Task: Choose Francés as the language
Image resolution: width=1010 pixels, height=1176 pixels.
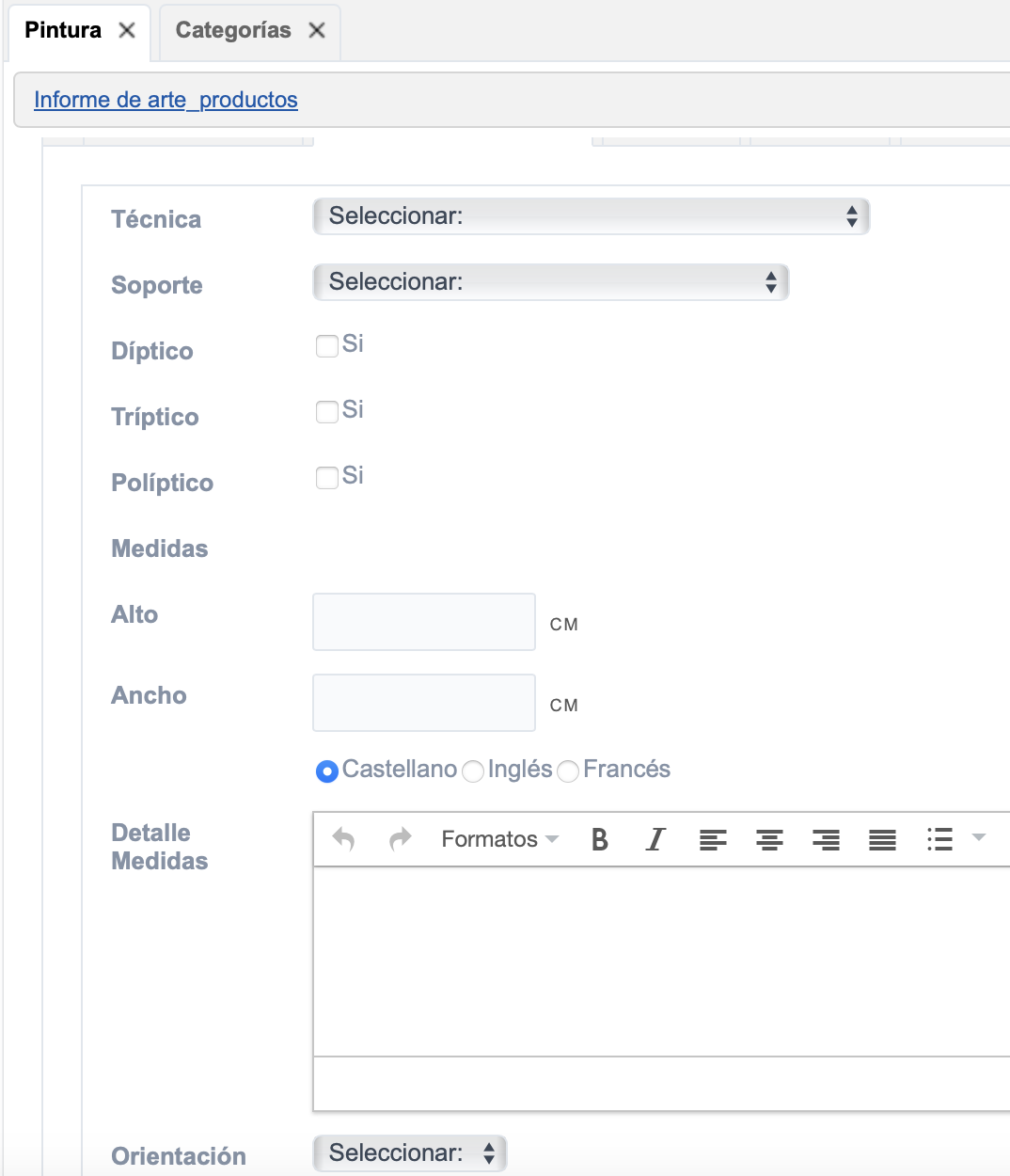Action: click(568, 771)
